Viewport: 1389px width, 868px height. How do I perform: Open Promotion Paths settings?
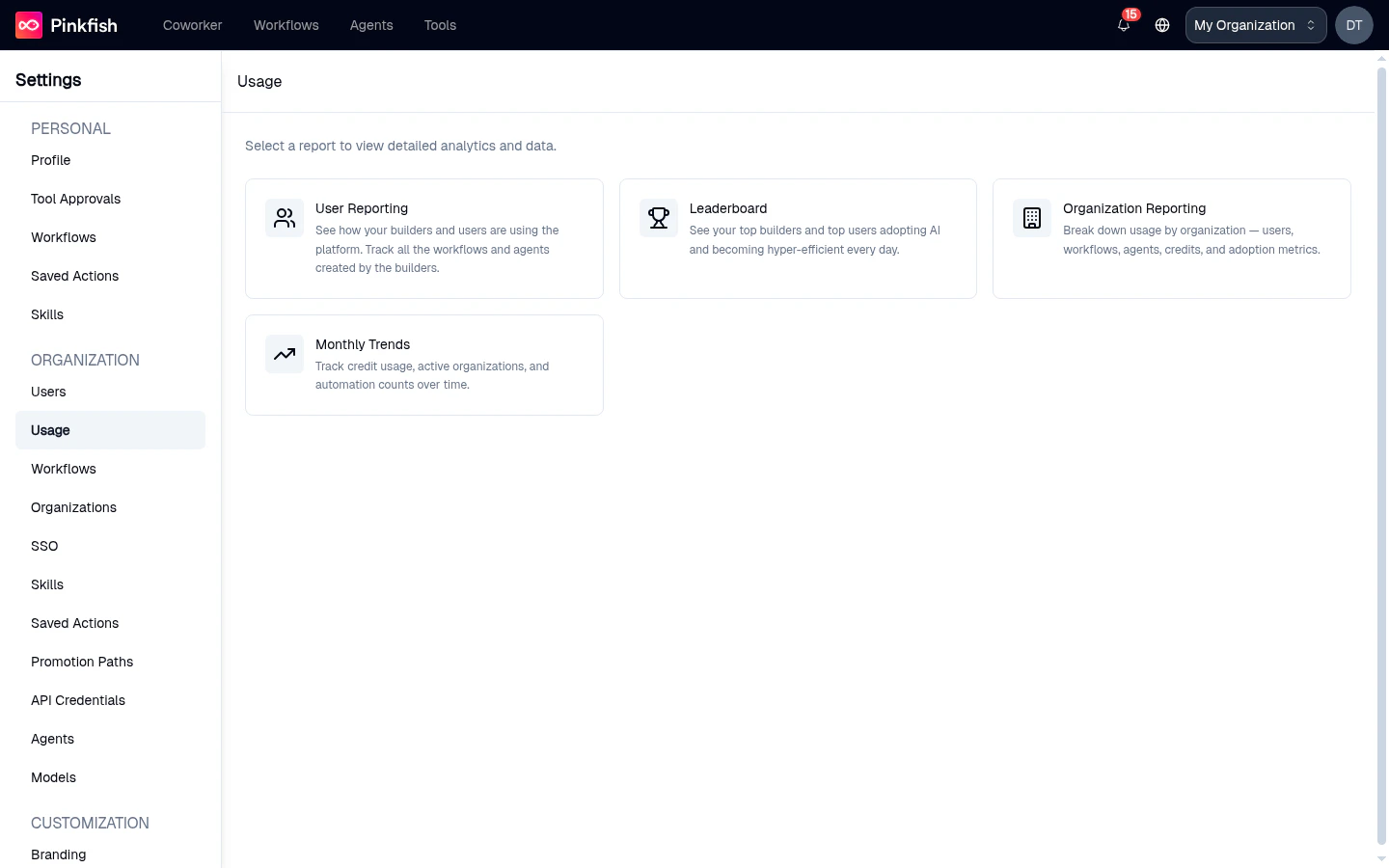(x=82, y=662)
